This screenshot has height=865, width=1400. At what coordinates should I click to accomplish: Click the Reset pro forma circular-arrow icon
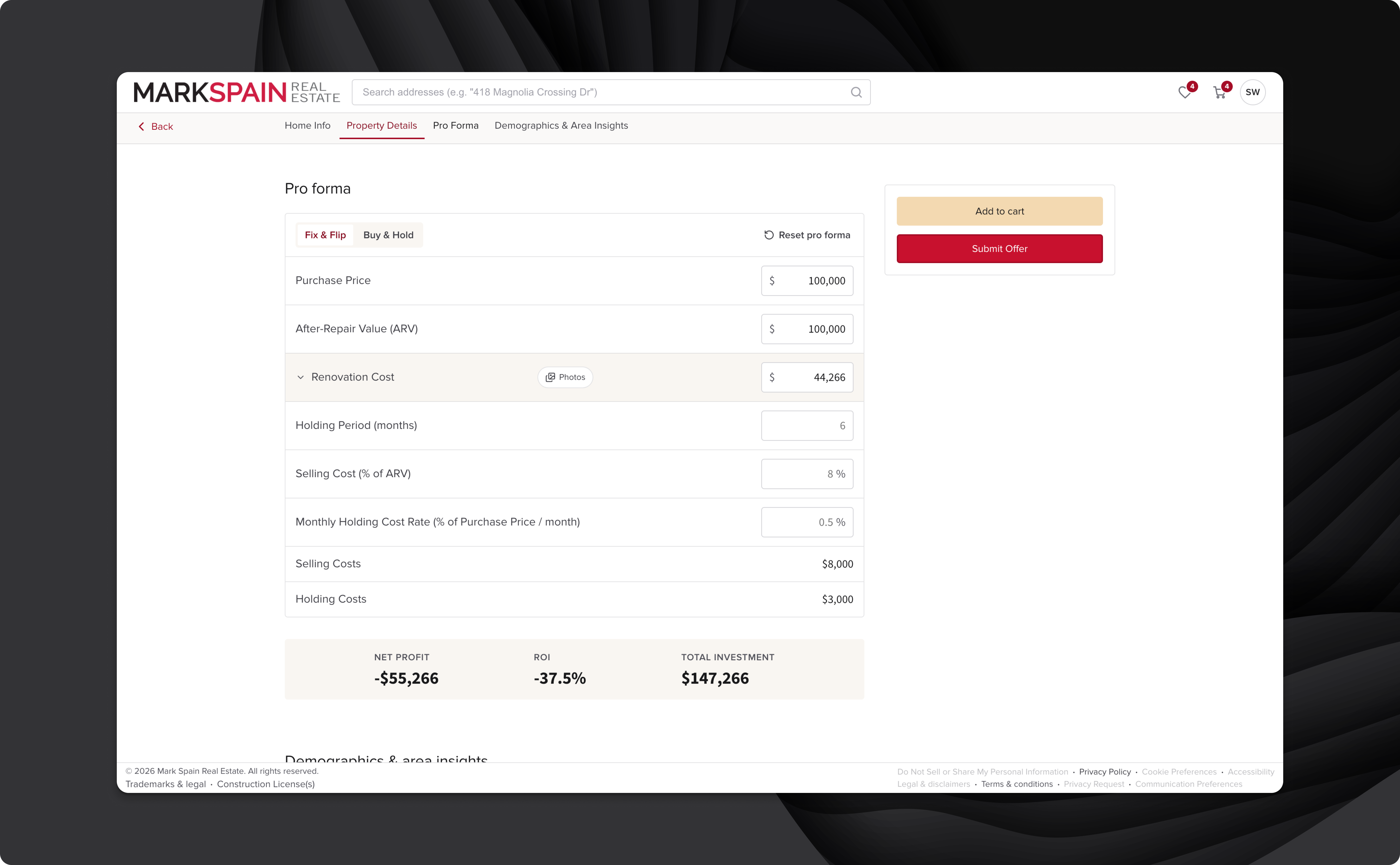769,235
